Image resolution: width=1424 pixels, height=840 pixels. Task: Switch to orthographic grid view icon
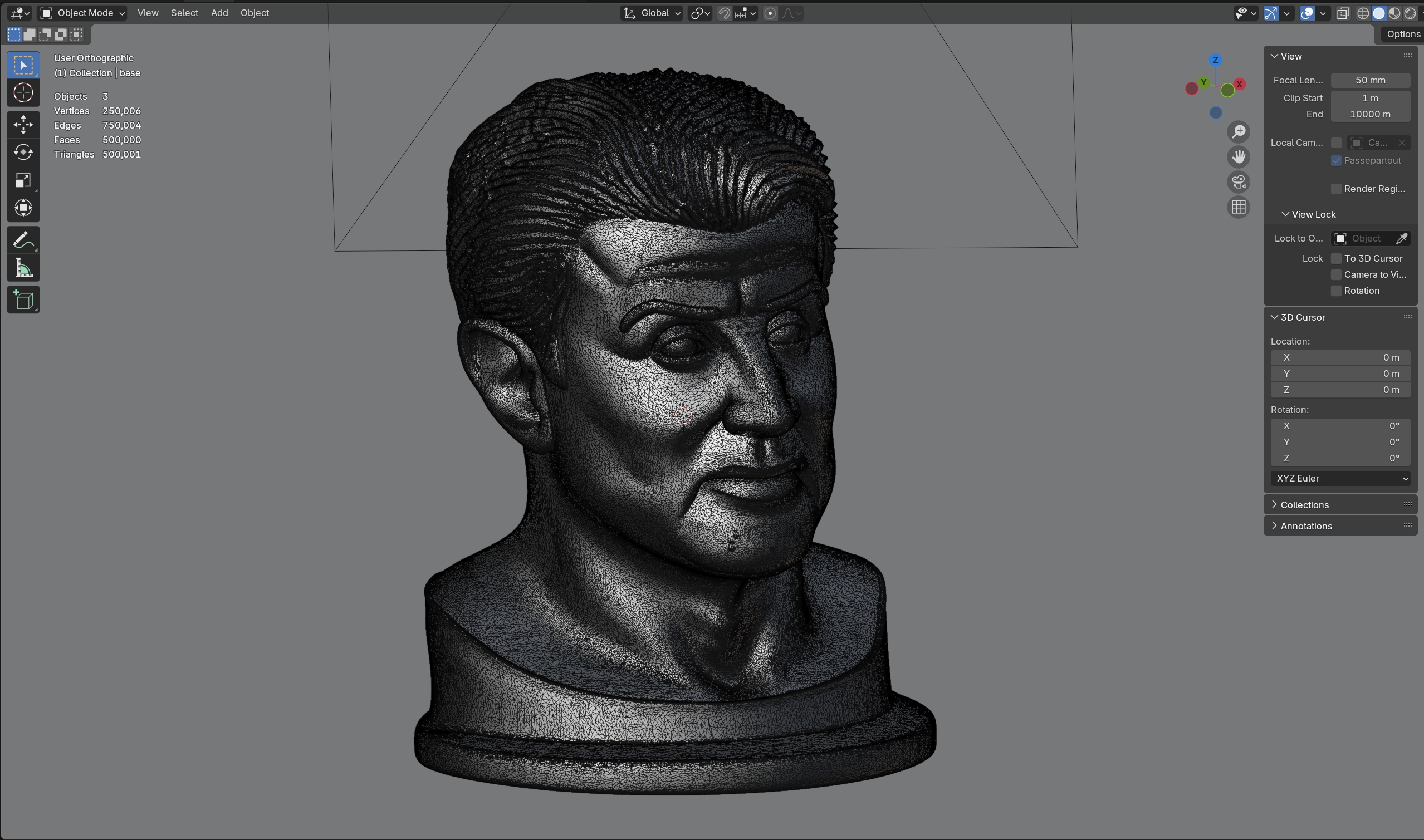click(1239, 207)
